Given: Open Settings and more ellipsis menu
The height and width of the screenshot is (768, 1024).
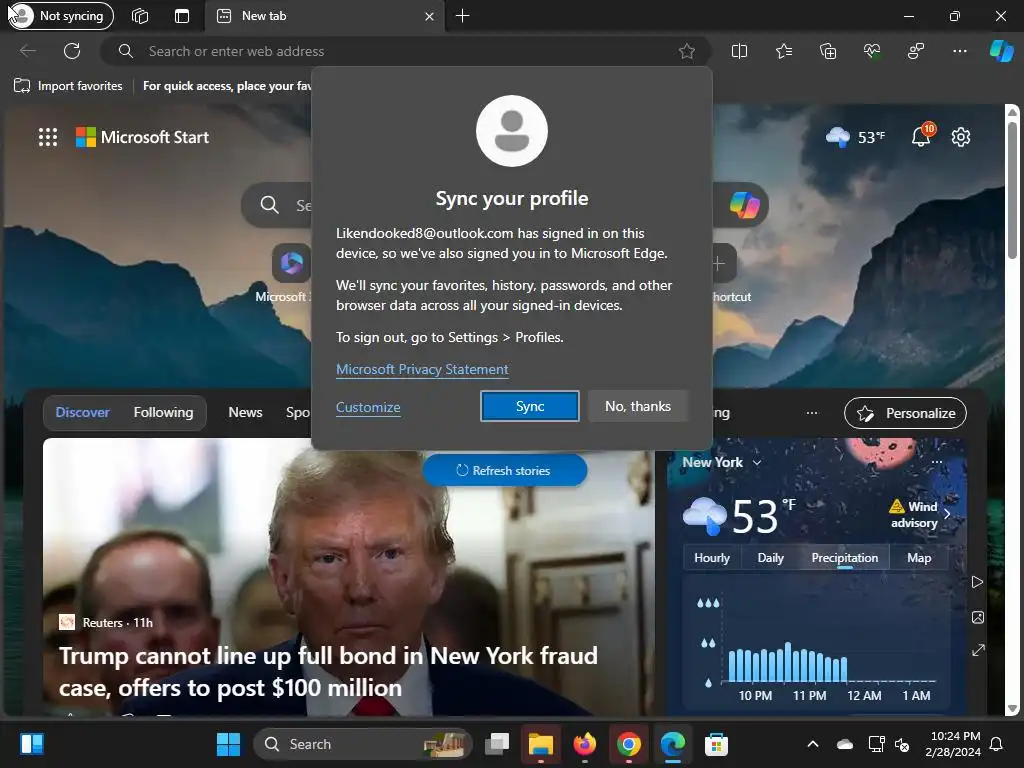Looking at the screenshot, I should [959, 51].
